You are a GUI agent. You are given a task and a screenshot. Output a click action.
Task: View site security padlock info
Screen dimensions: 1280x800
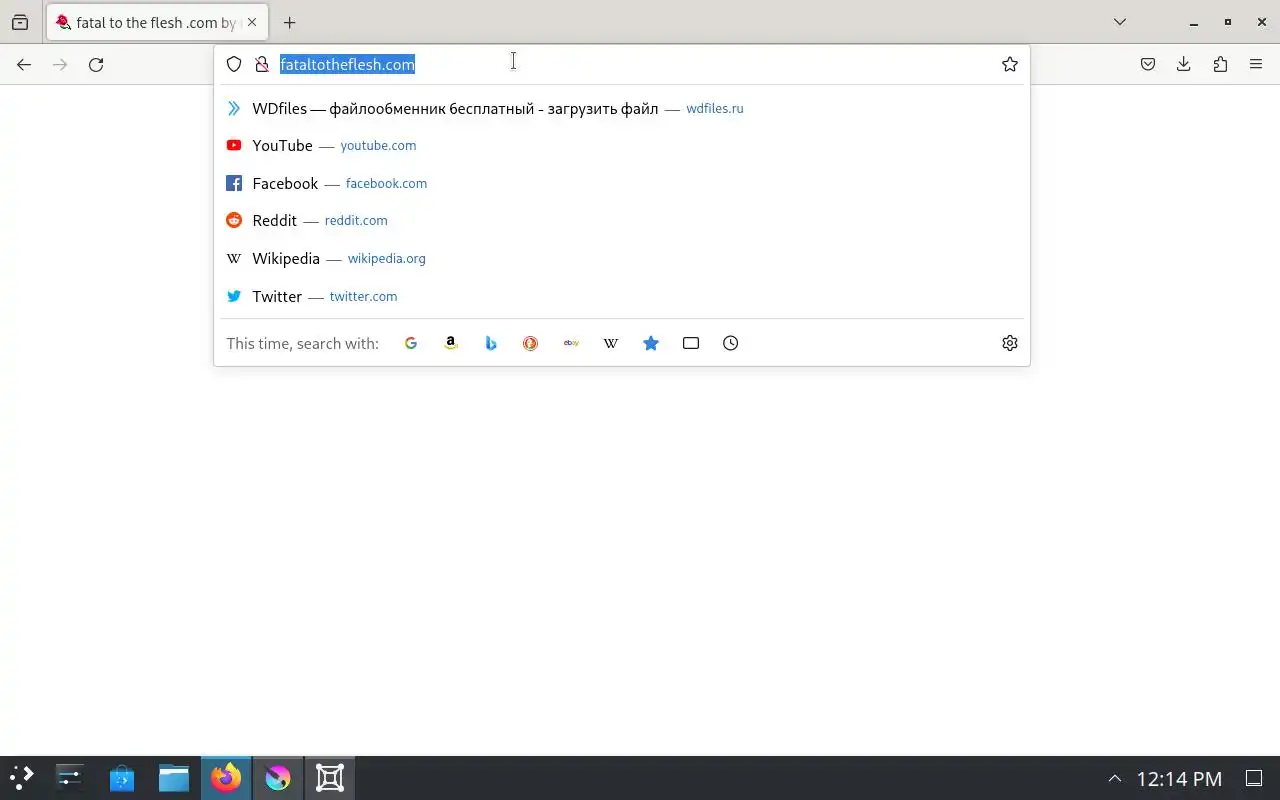pyautogui.click(x=262, y=64)
